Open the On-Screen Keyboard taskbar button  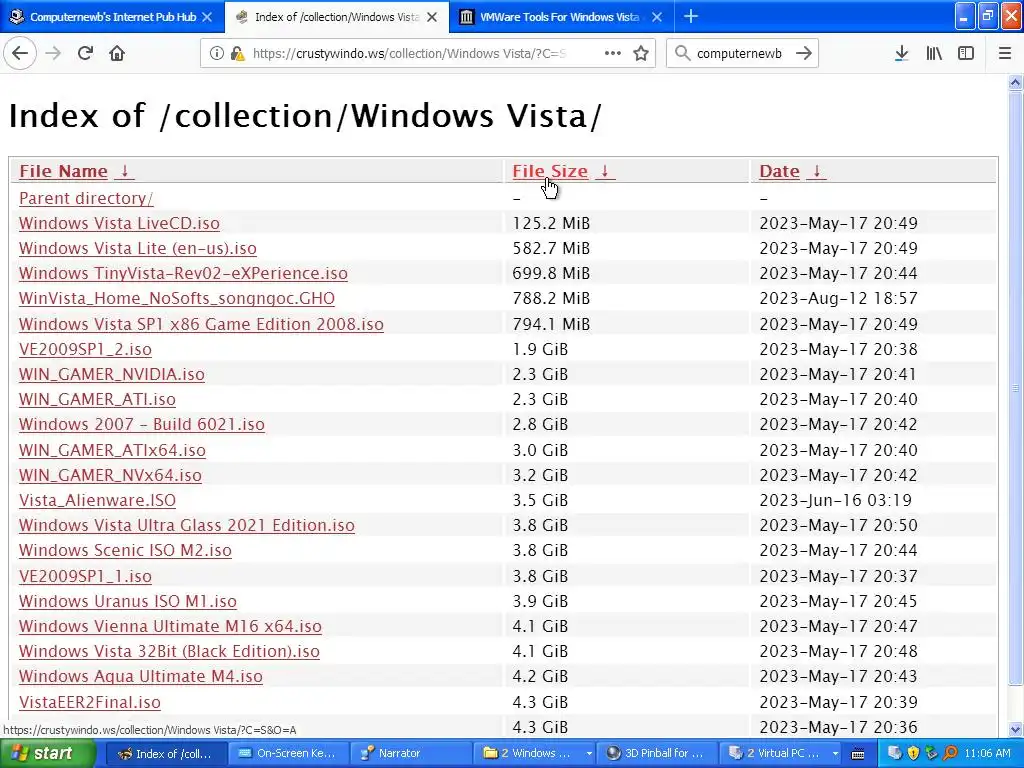pyautogui.click(x=287, y=754)
